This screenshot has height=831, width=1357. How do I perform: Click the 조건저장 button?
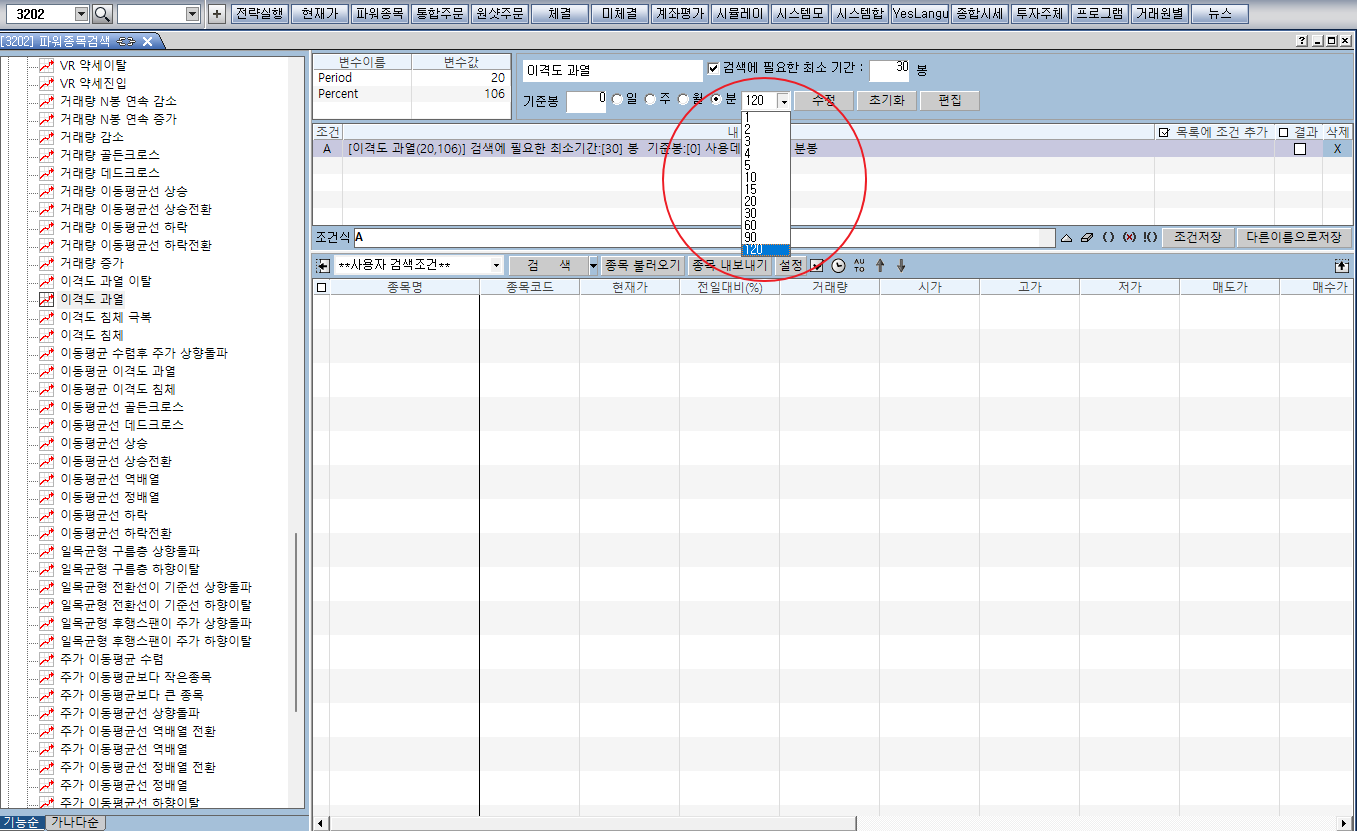(x=1197, y=238)
